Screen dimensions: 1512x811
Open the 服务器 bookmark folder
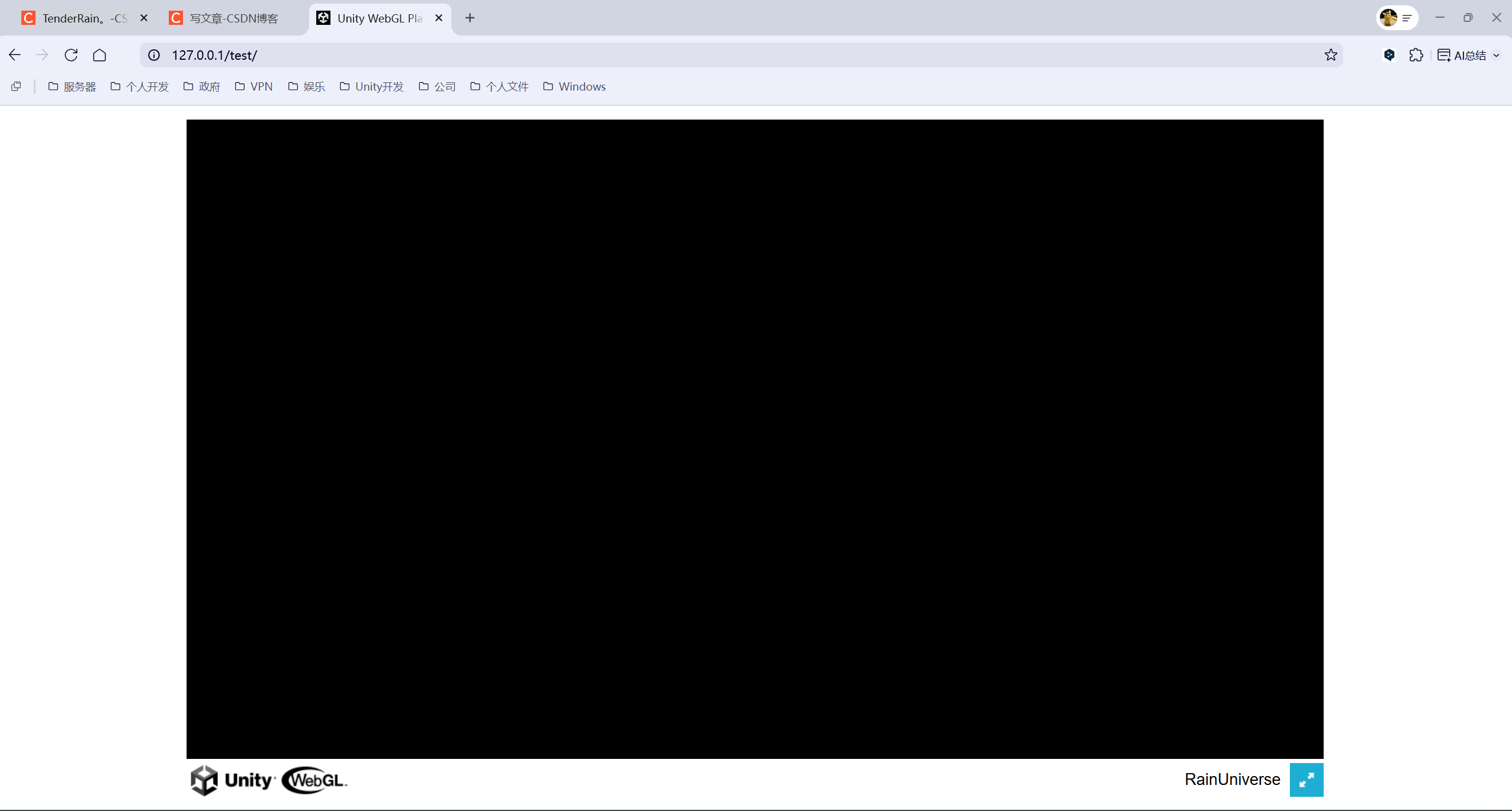pos(72,86)
